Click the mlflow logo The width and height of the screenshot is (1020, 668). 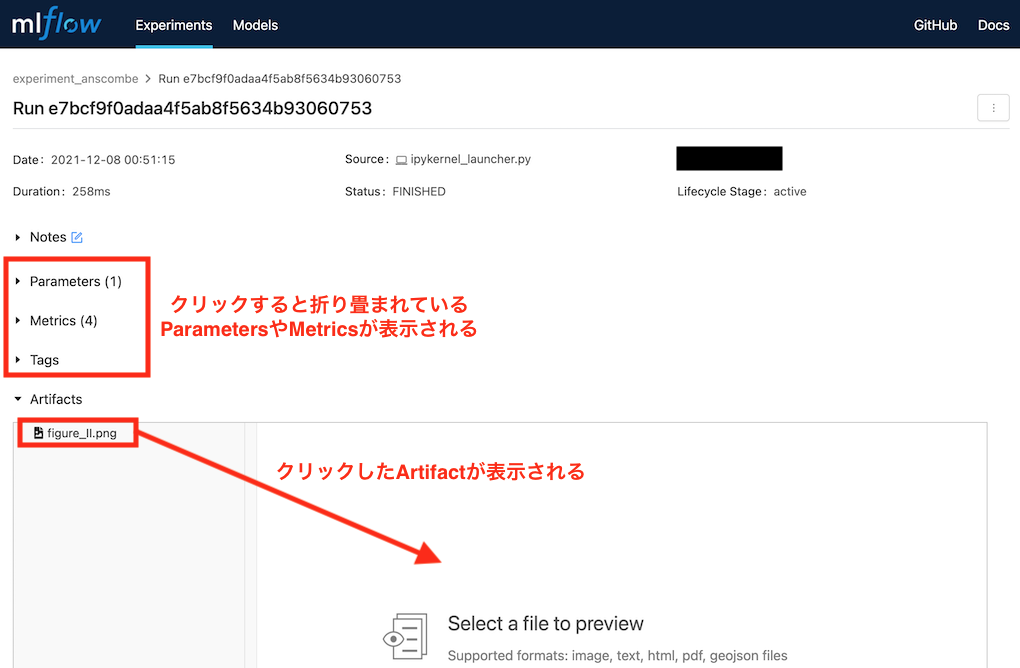coord(57,23)
